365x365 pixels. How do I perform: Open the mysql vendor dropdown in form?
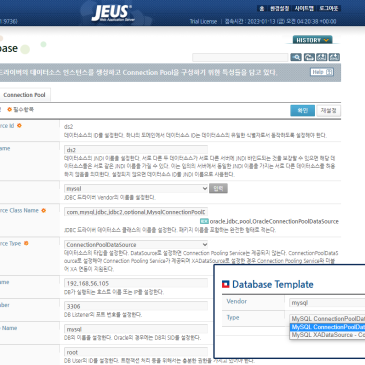(136, 188)
